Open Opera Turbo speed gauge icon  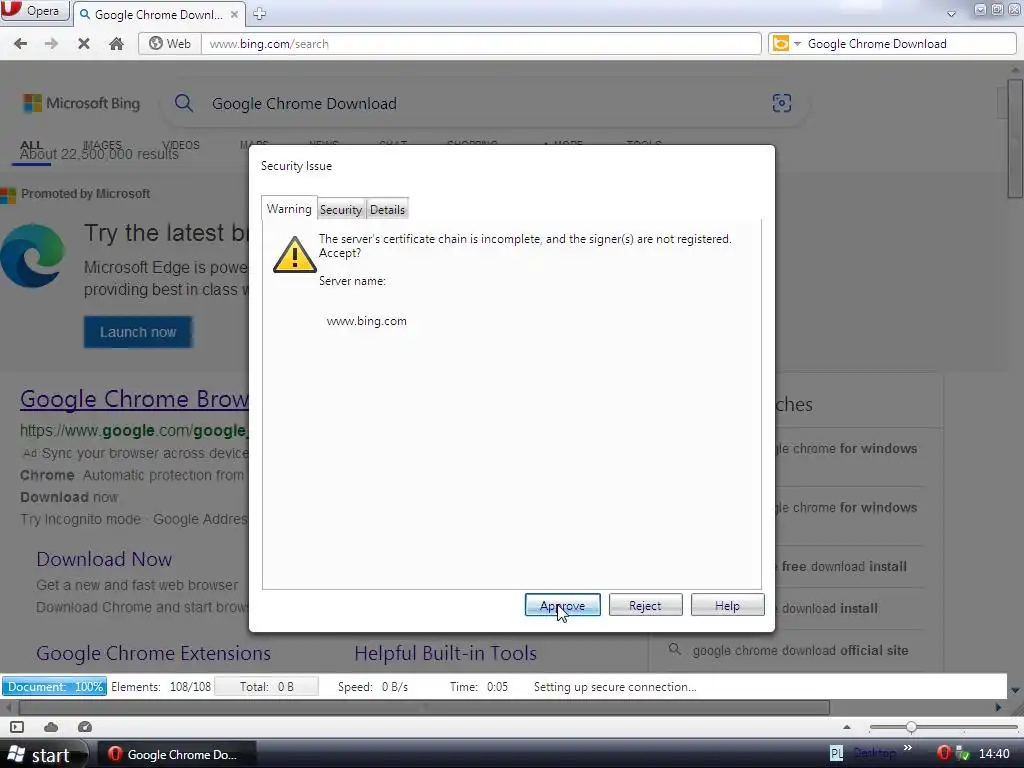pyautogui.click(x=84, y=727)
